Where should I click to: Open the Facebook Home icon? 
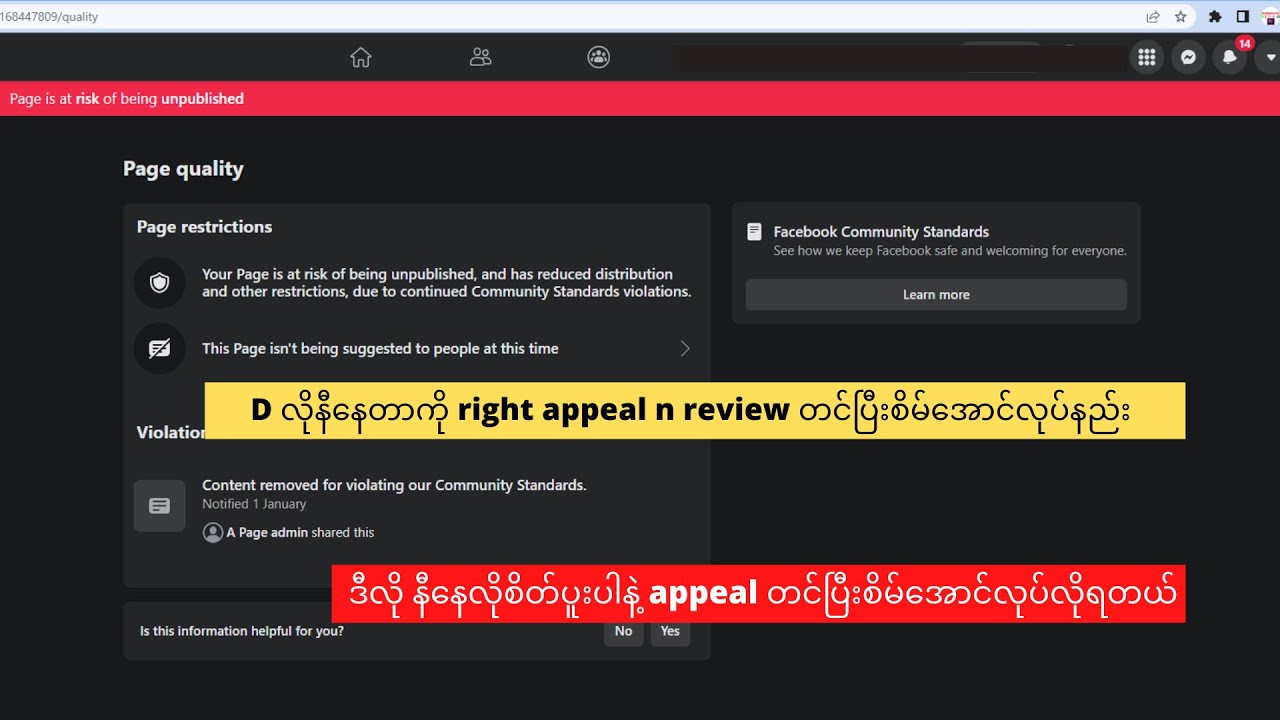click(361, 57)
